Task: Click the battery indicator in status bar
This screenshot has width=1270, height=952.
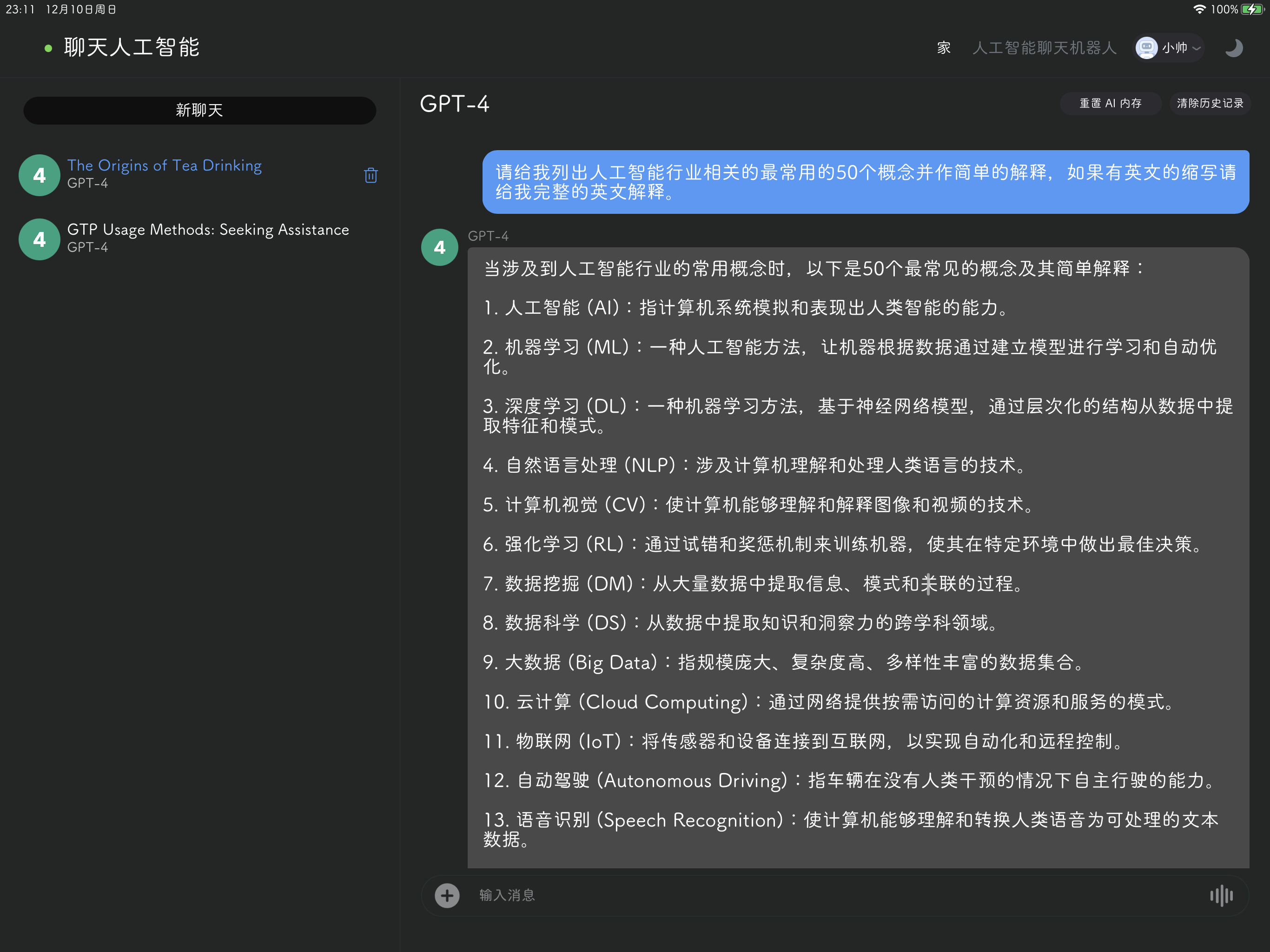Action: tap(1252, 9)
